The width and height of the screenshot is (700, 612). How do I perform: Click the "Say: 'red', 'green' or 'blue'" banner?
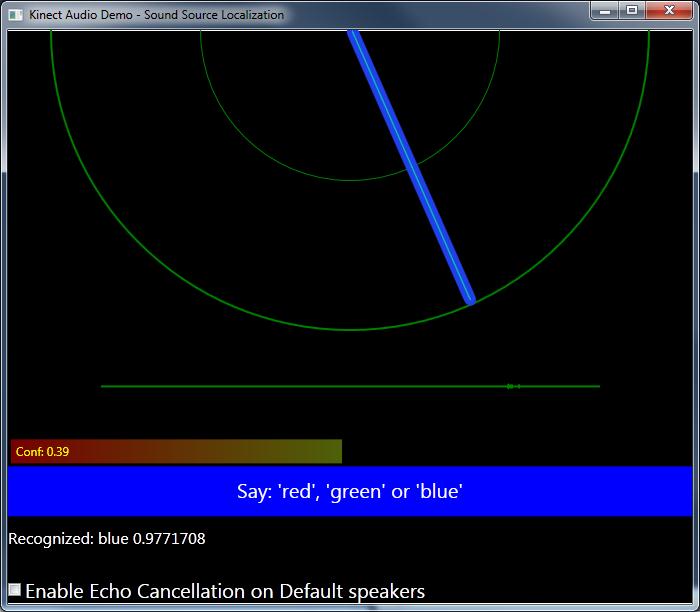coord(350,491)
